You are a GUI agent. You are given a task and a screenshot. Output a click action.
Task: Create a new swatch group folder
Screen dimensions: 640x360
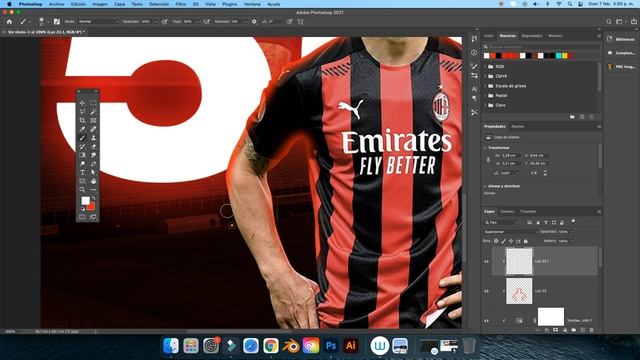tap(572, 117)
